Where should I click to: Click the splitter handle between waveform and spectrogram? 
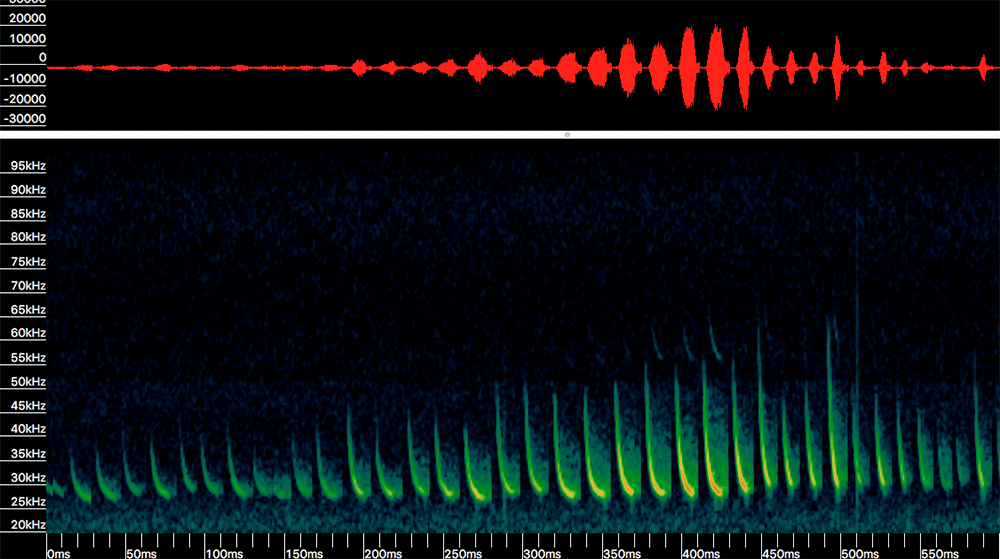[568, 134]
